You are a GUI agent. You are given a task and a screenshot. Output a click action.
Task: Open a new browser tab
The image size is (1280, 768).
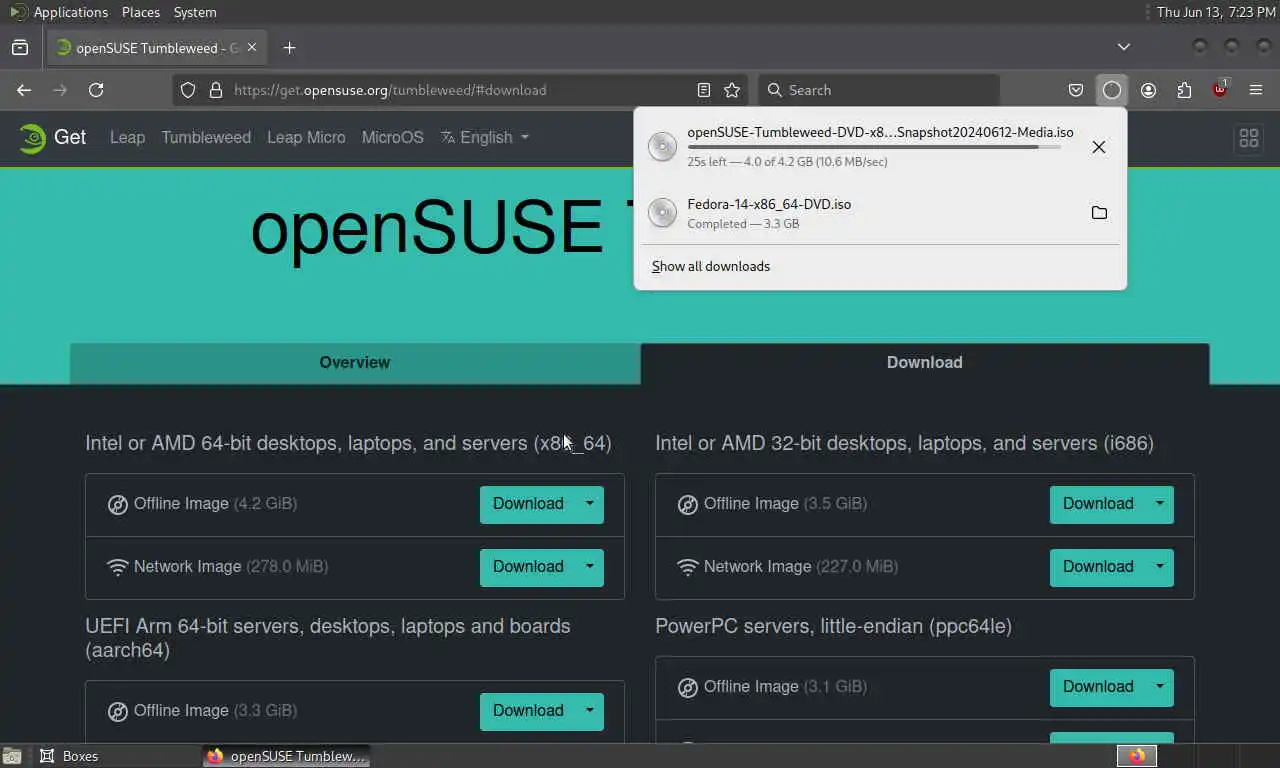click(x=289, y=47)
